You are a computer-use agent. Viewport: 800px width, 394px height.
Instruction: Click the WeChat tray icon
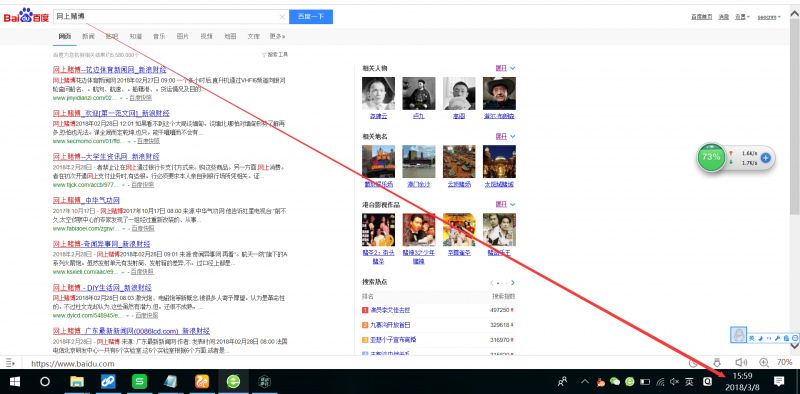click(x=615, y=381)
